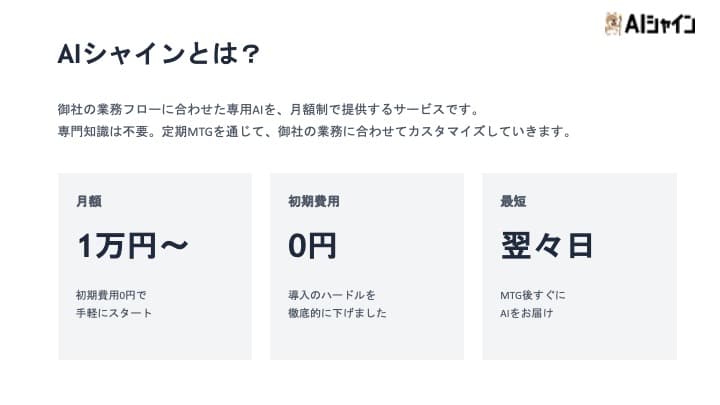Select the large 1万円〜 price figure
The height and width of the screenshot is (405, 720).
coord(132,245)
